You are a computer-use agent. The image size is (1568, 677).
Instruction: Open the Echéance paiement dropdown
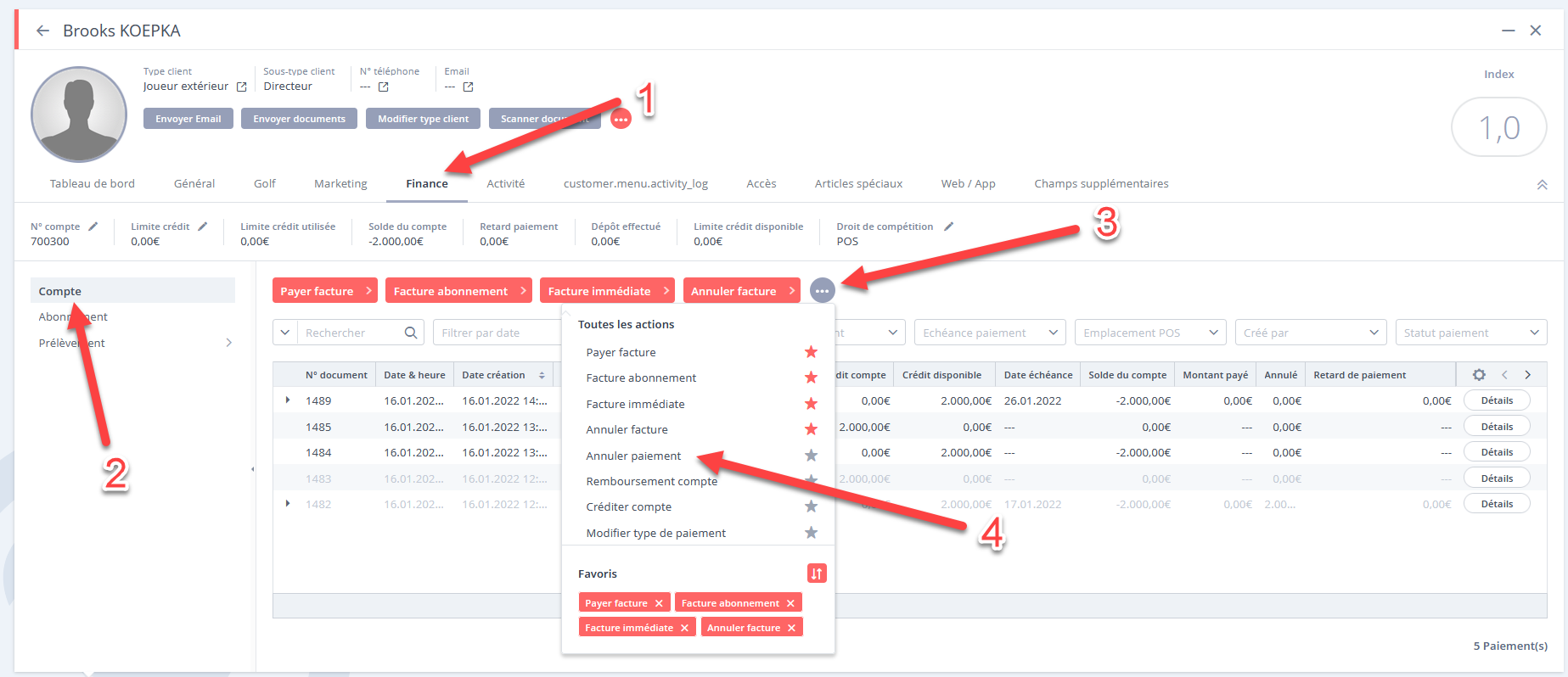990,333
